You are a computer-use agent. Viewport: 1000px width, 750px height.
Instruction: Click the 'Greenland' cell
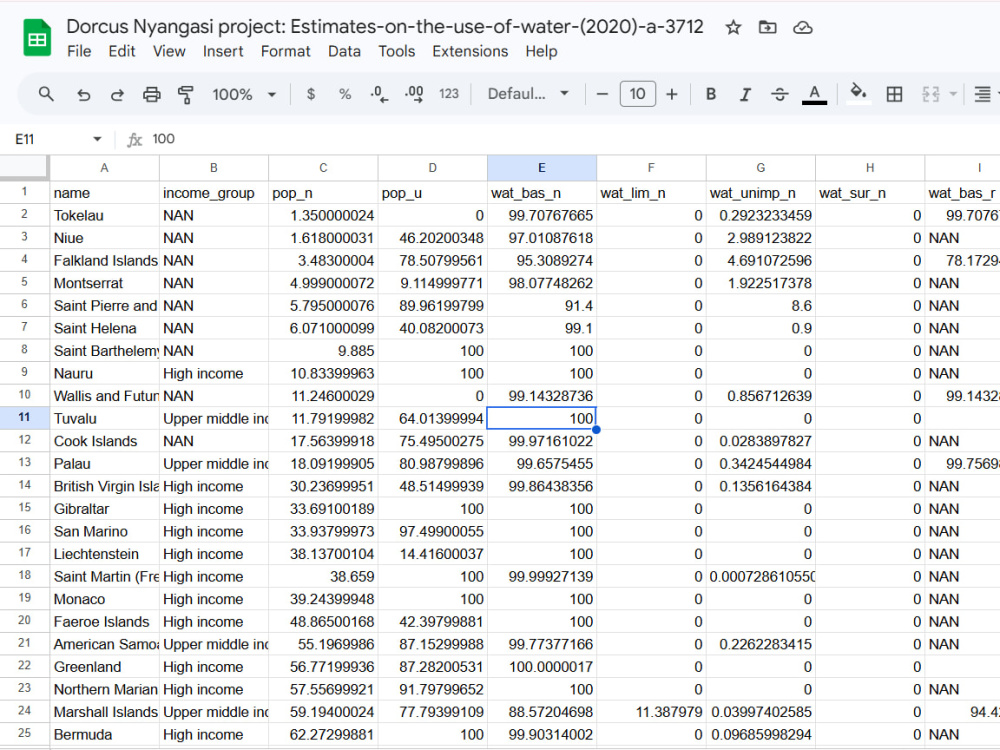[105, 666]
